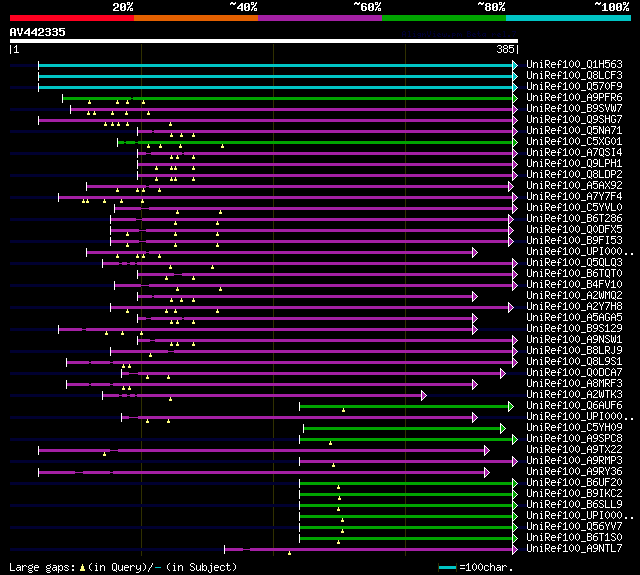Click the UniRef100_B9FI53 label
Image resolution: width=640 pixels, height=575 pixels.
click(574, 241)
